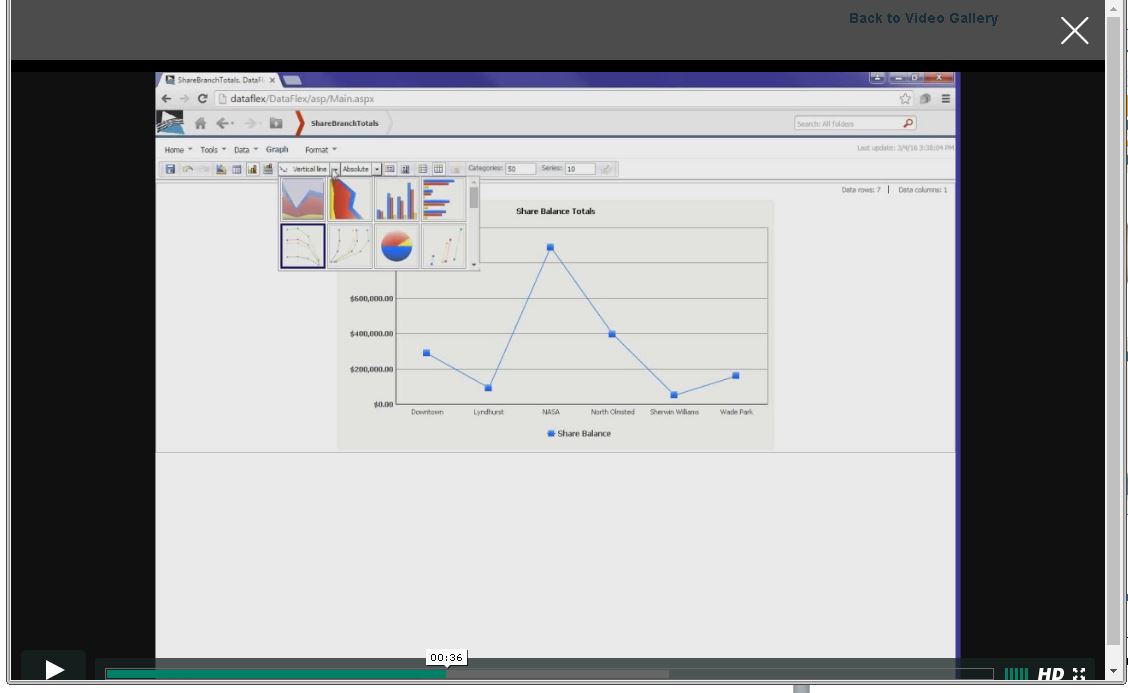Image resolution: width=1128 pixels, height=693 pixels.
Task: Expand the Tools menu dropdown
Action: click(x=212, y=150)
